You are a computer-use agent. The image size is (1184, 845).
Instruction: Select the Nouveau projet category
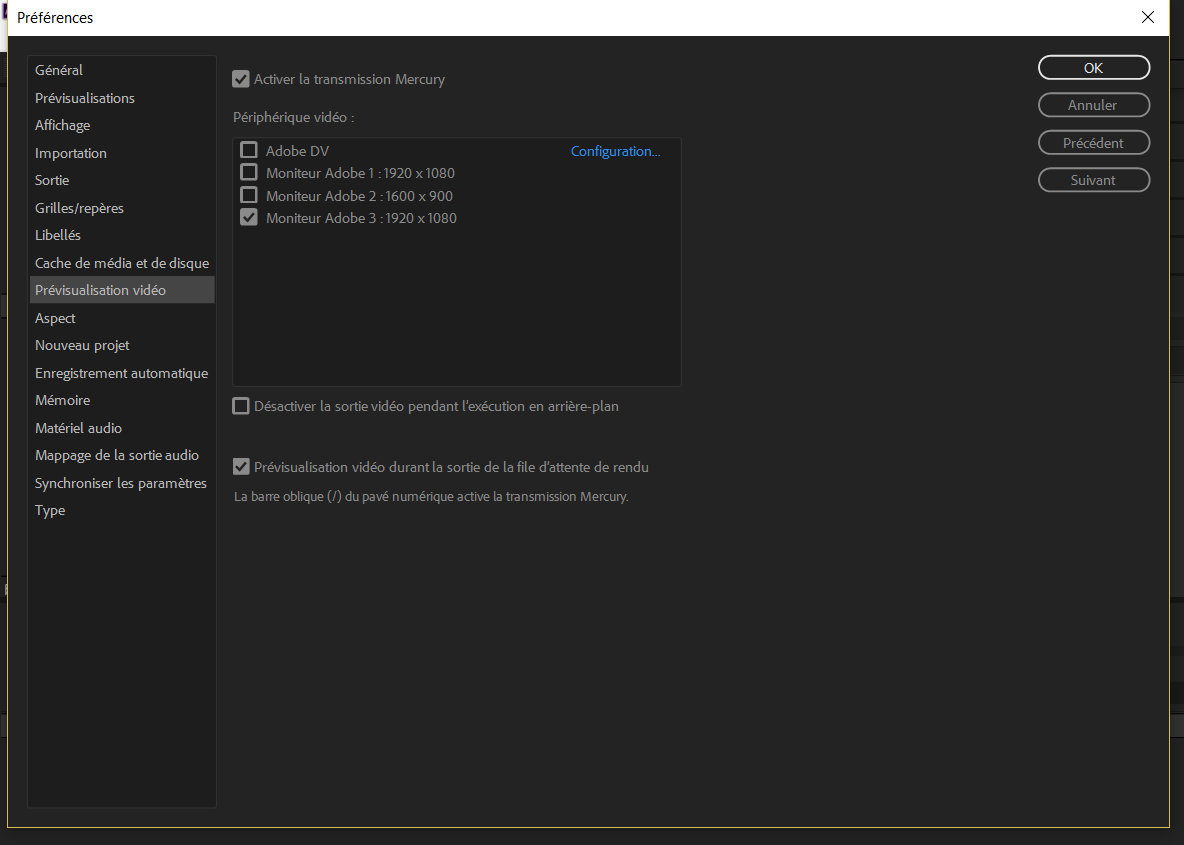122,345
